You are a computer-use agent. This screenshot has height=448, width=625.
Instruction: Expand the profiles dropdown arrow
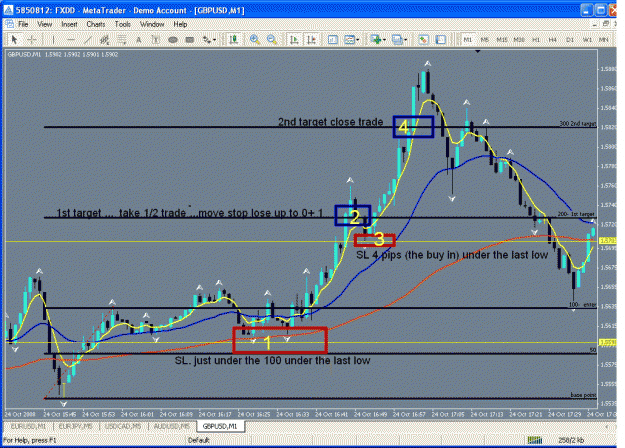[406, 40]
